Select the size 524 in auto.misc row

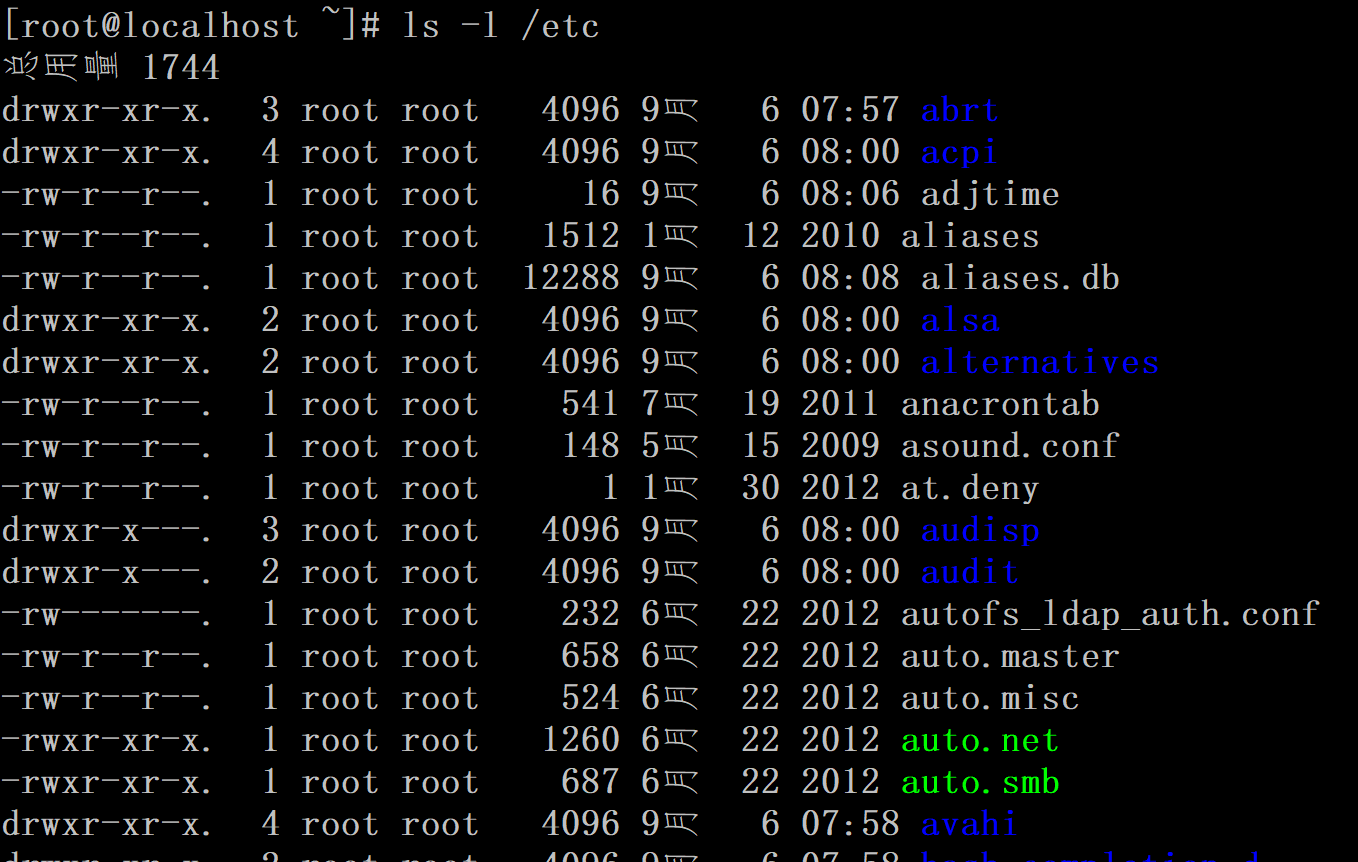(x=591, y=698)
